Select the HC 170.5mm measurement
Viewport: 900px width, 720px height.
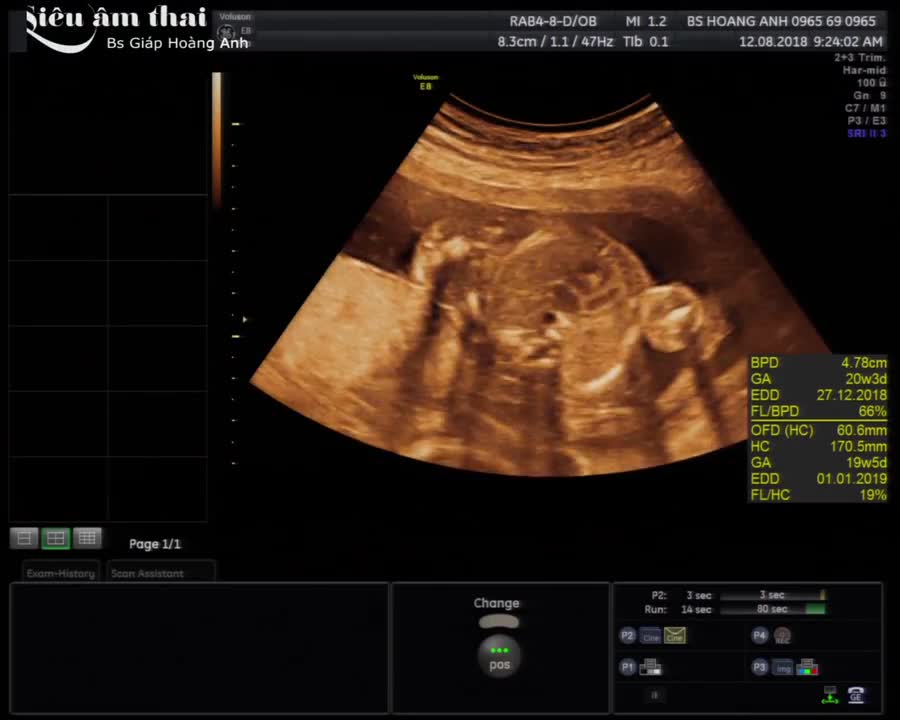point(818,446)
